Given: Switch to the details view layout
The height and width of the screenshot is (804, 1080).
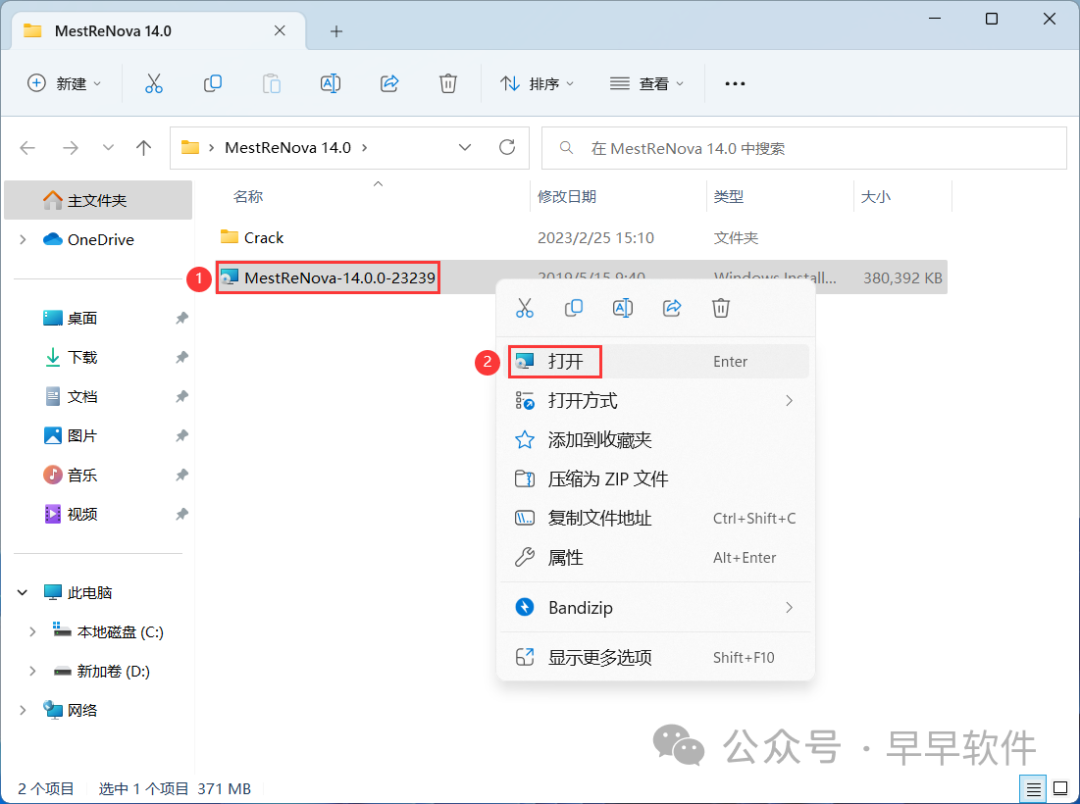Looking at the screenshot, I should click(x=1033, y=787).
